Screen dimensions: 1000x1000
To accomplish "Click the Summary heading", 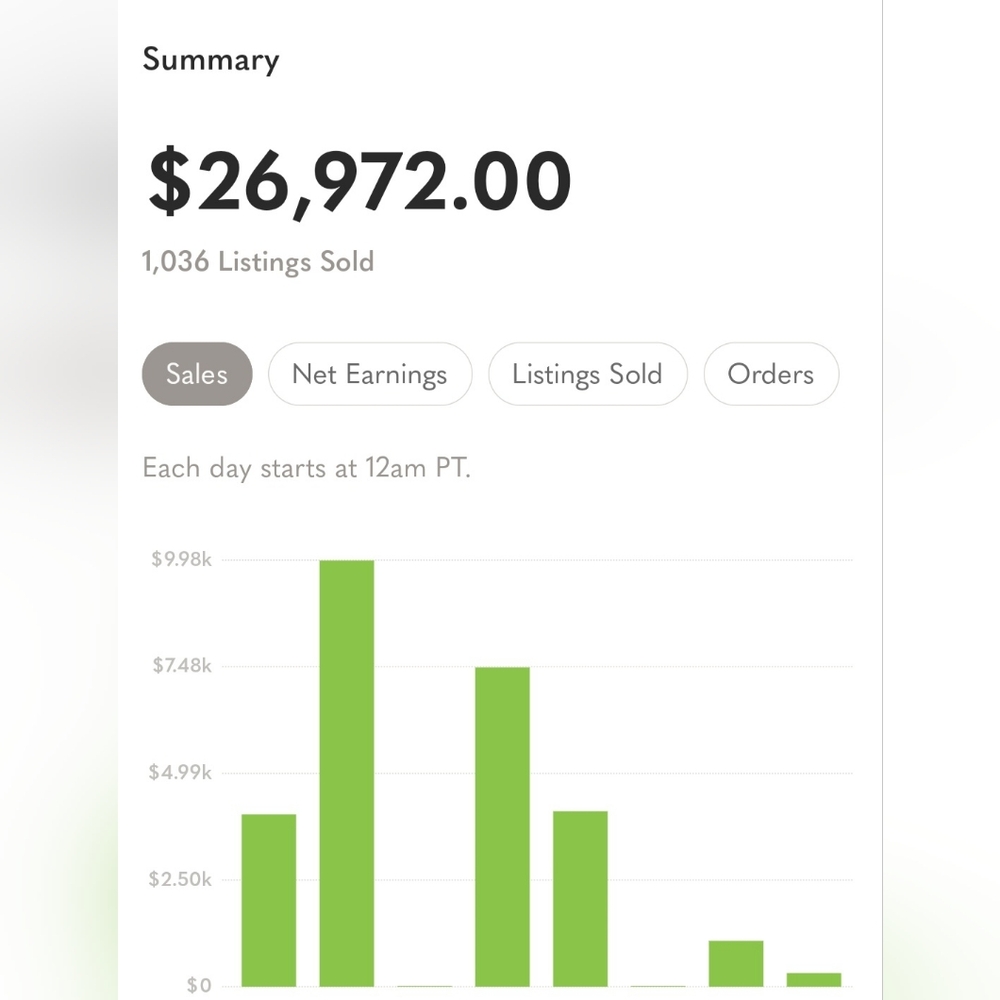I will (210, 59).
